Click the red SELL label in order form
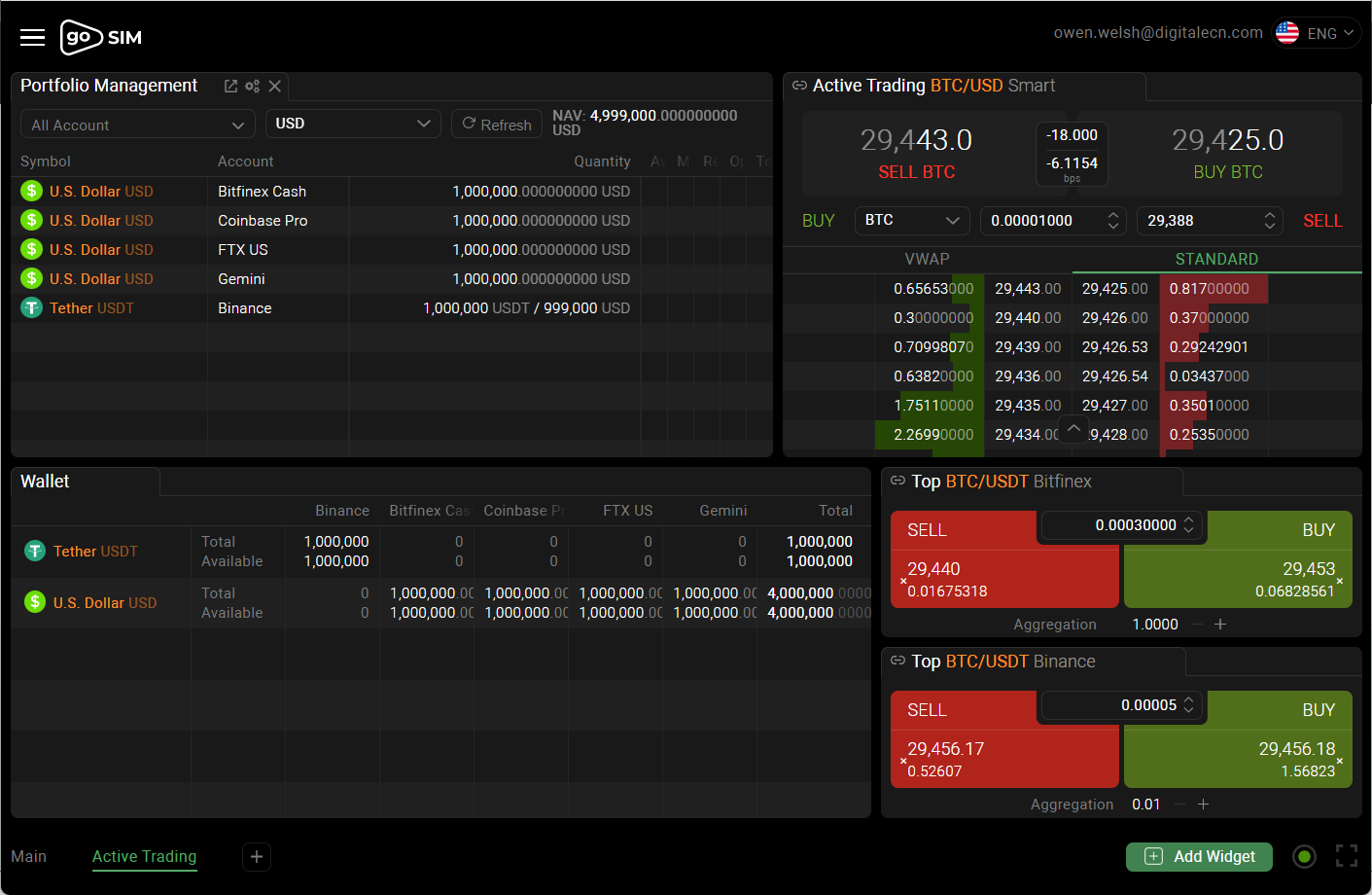 coord(1322,221)
